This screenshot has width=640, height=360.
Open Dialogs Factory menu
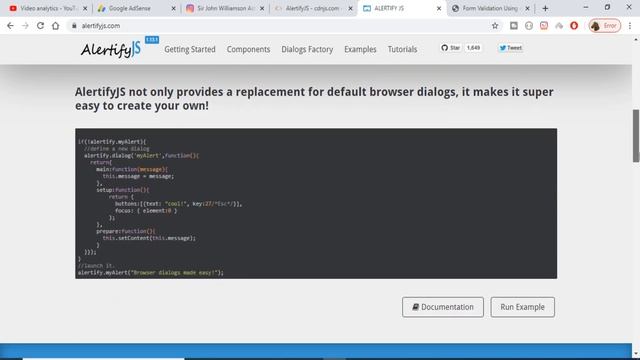(x=307, y=49)
